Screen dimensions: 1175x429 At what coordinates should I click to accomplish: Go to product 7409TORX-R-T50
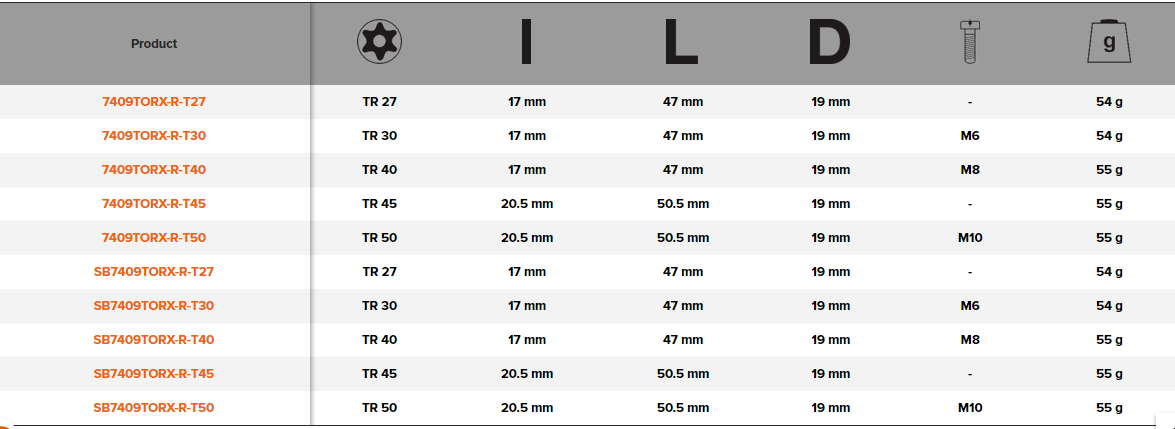[x=154, y=238]
